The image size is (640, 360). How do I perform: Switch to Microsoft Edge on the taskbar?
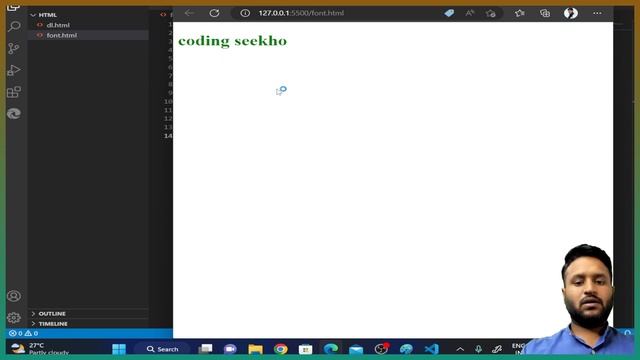[x=331, y=349]
